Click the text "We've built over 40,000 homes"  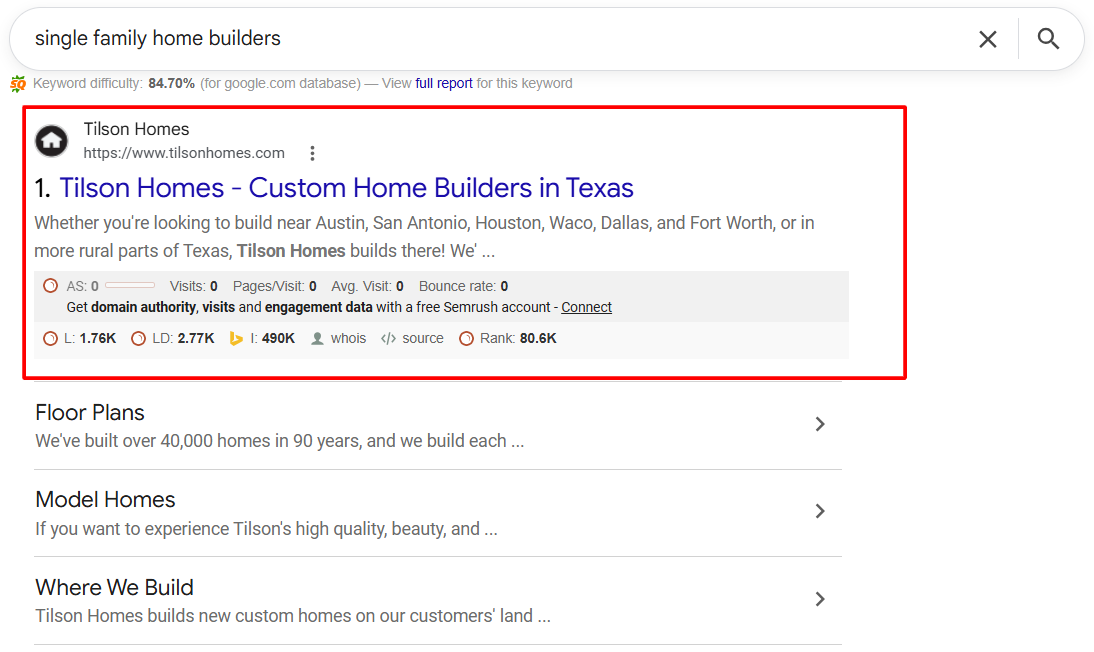[x=279, y=441]
